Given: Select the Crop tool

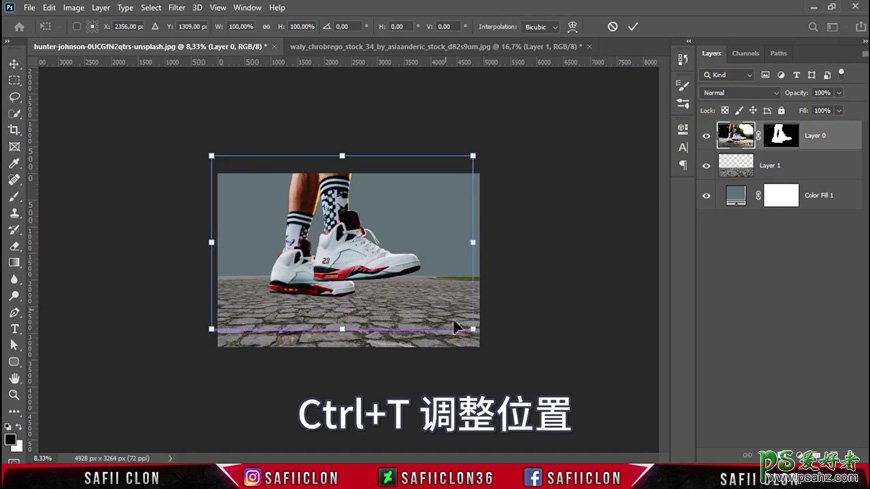Looking at the screenshot, I should tap(14, 130).
